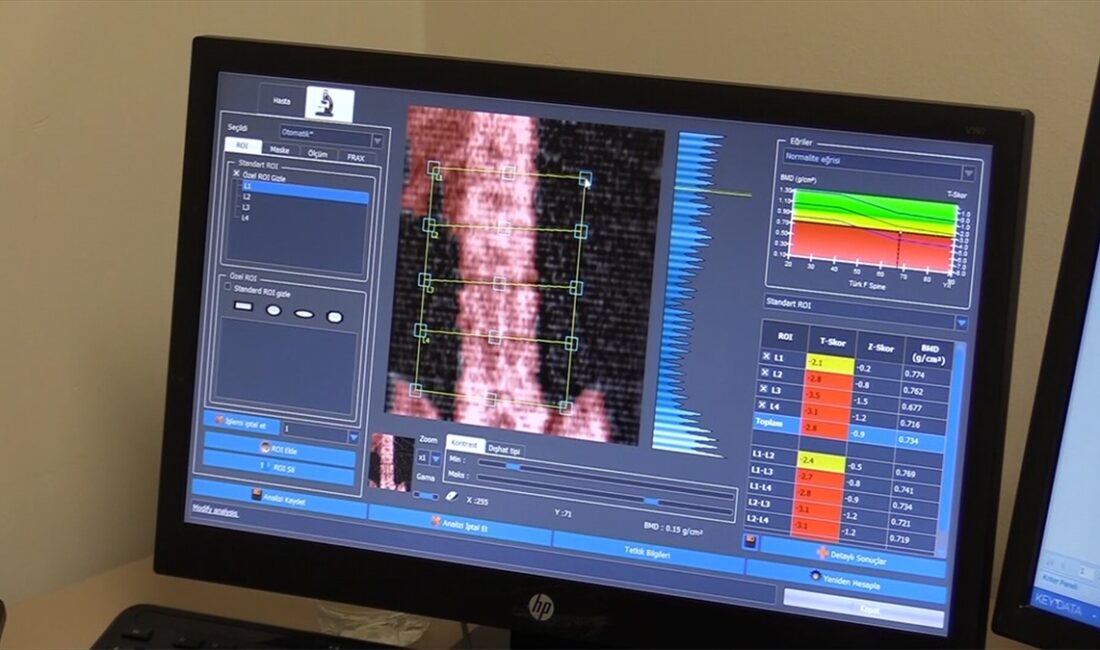Click the L4 left edge ROI handle
The image size is (1100, 650).
pos(420,330)
